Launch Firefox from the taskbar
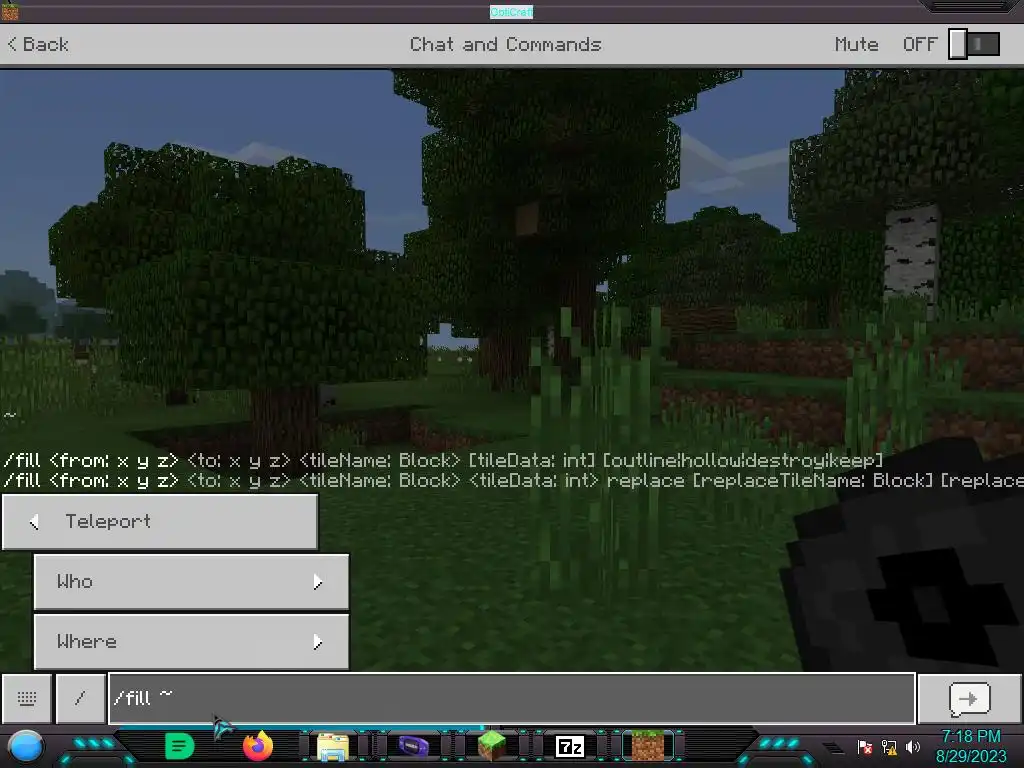This screenshot has height=768, width=1024. click(257, 746)
